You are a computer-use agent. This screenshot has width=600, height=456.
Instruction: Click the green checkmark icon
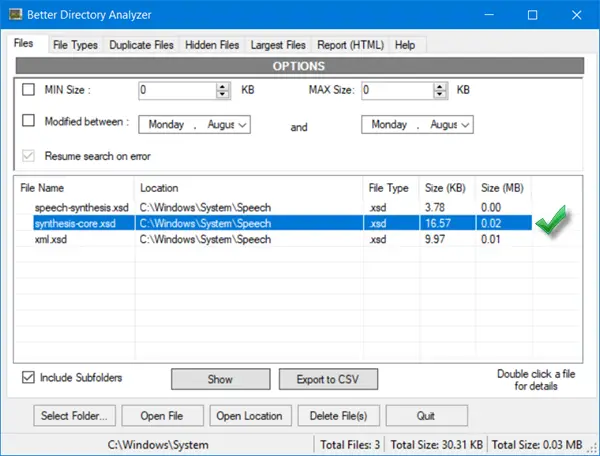[551, 220]
